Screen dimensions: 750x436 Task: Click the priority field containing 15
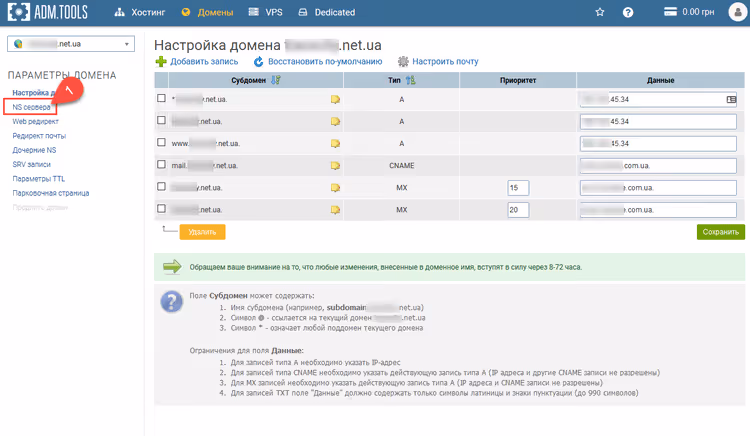(x=518, y=188)
